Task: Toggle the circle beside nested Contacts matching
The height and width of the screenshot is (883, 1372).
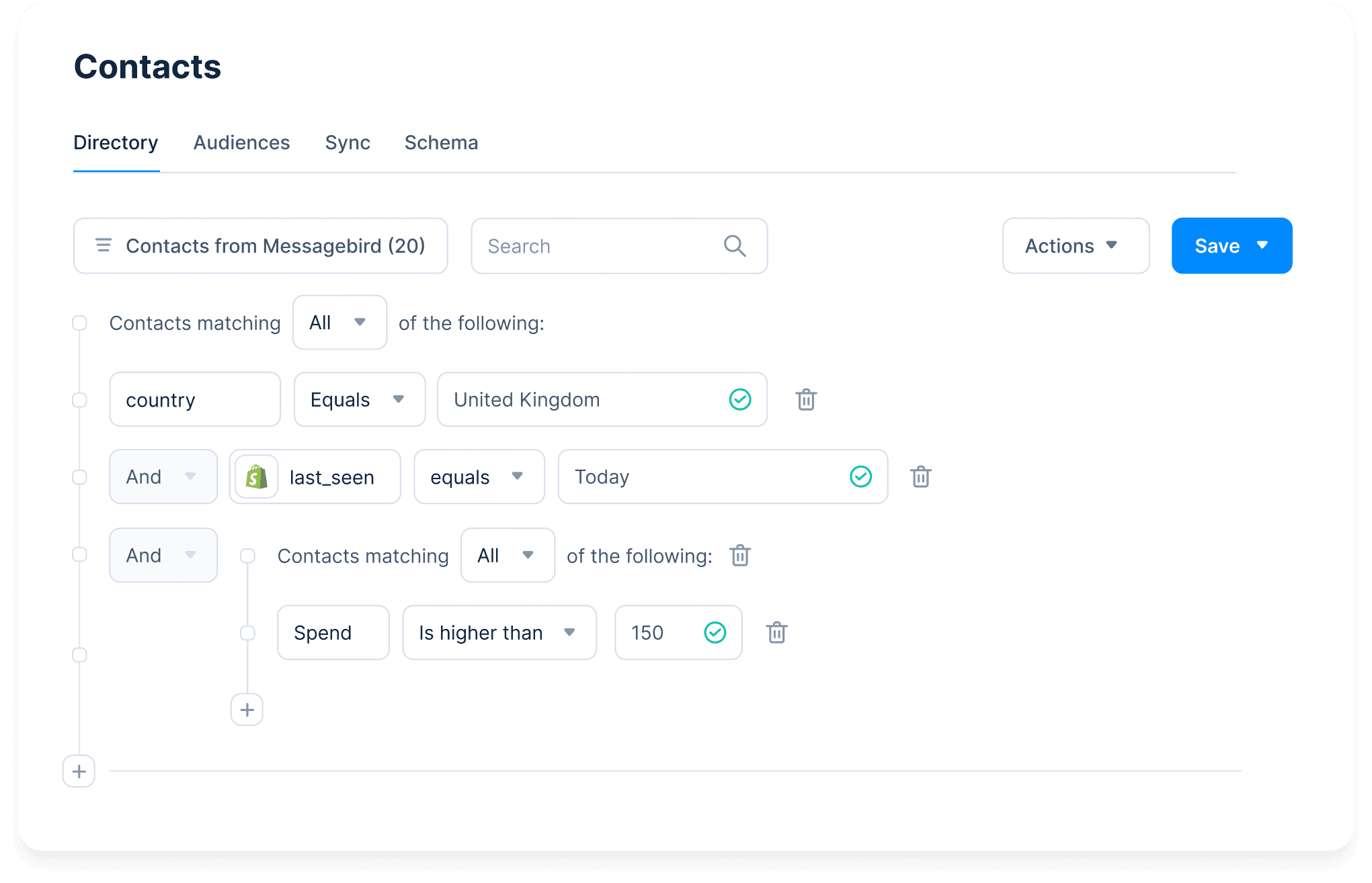Action: click(x=247, y=556)
